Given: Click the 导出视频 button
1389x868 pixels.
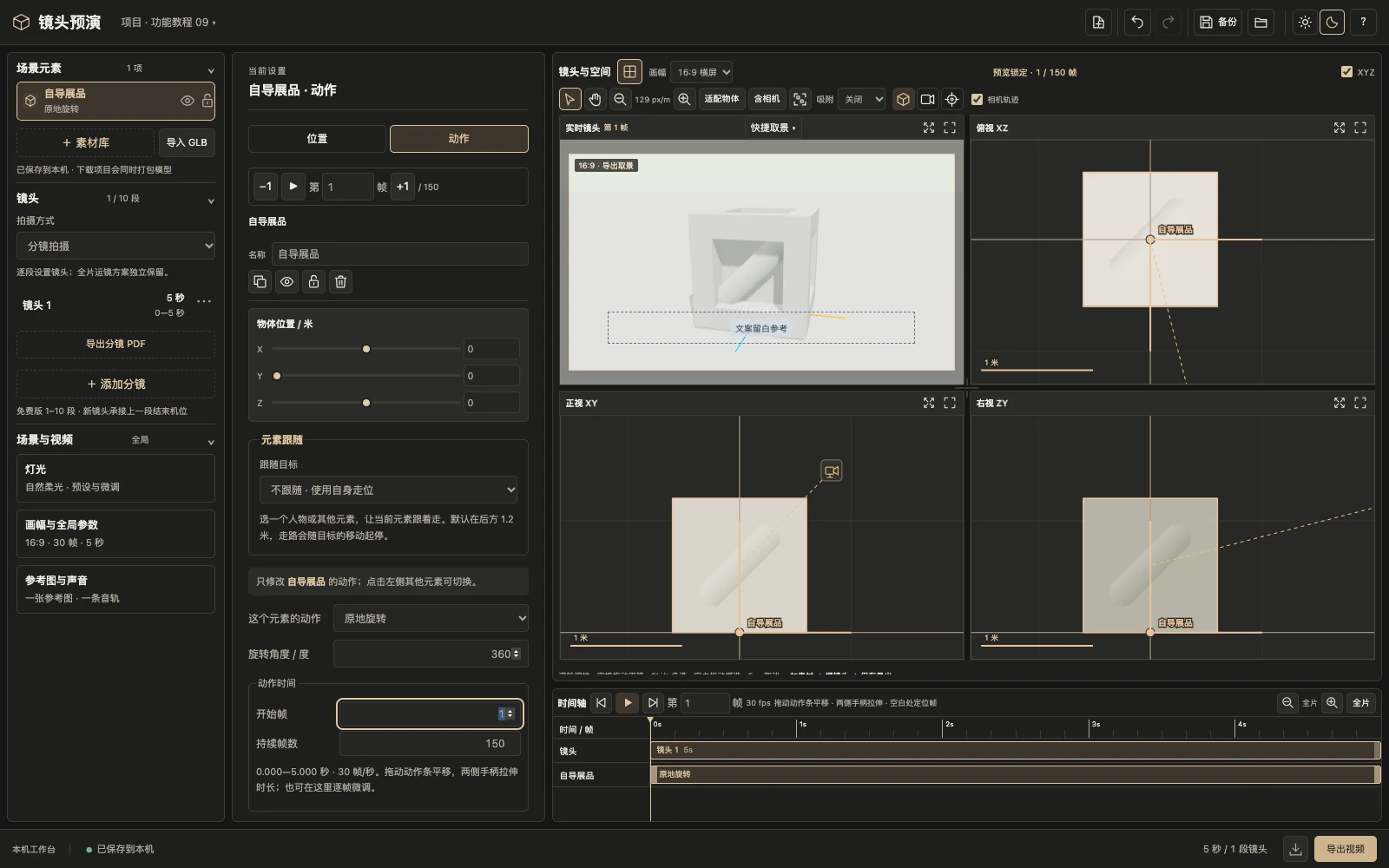Looking at the screenshot, I should (1346, 849).
